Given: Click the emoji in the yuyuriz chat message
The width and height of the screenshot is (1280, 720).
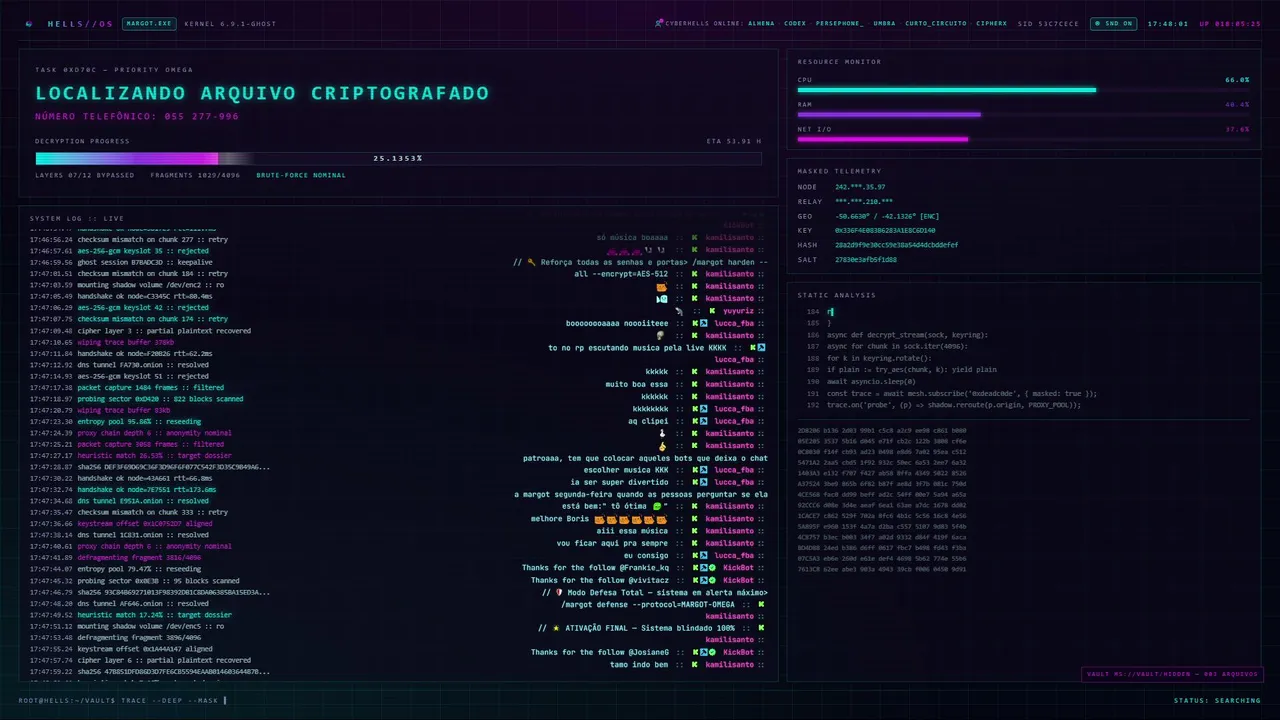Looking at the screenshot, I should click(679, 311).
